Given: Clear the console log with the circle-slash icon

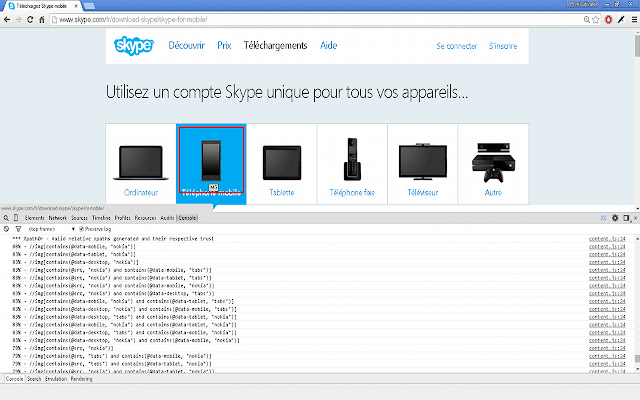Looking at the screenshot, I should 6,229.
